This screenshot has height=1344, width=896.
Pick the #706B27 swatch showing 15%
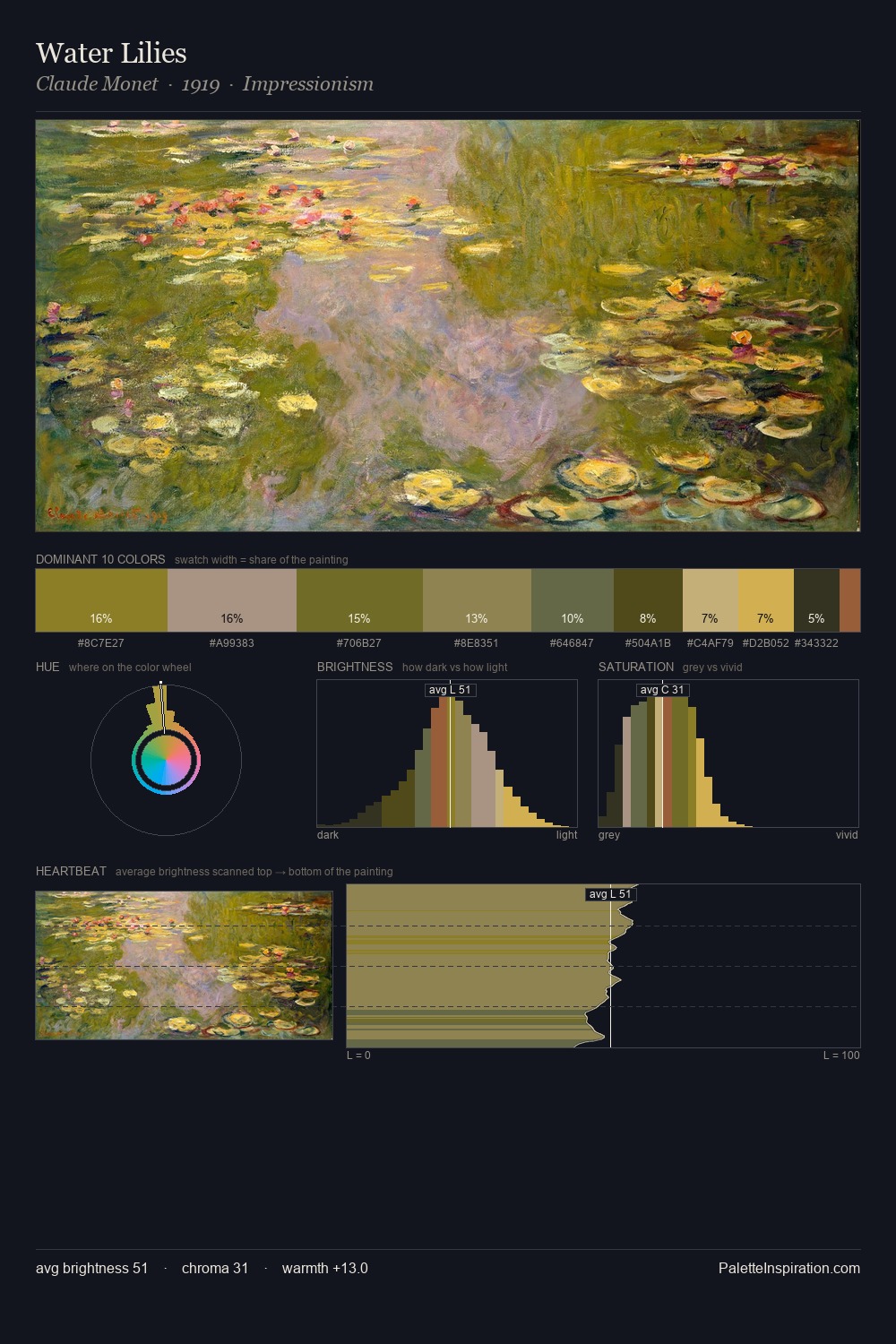pyautogui.click(x=359, y=600)
